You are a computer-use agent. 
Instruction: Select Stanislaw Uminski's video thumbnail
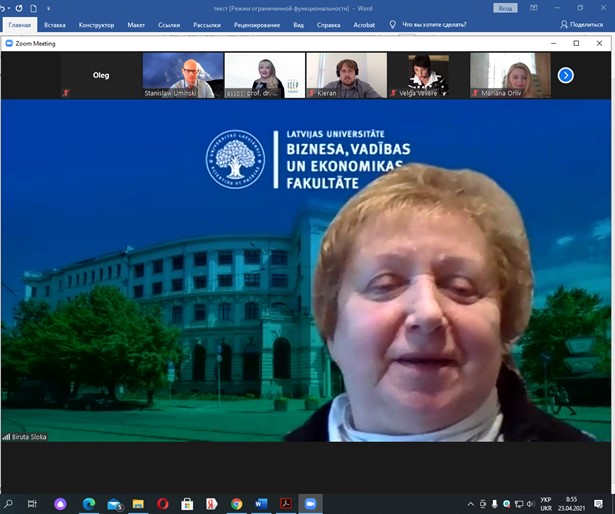coord(183,75)
